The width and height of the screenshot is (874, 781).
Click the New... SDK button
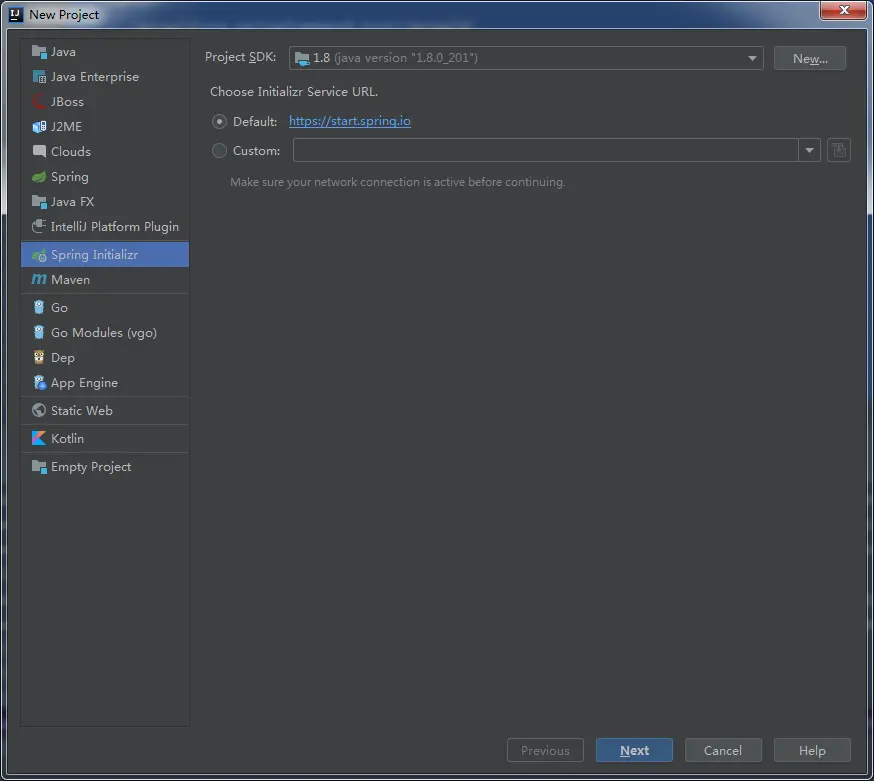coord(810,58)
